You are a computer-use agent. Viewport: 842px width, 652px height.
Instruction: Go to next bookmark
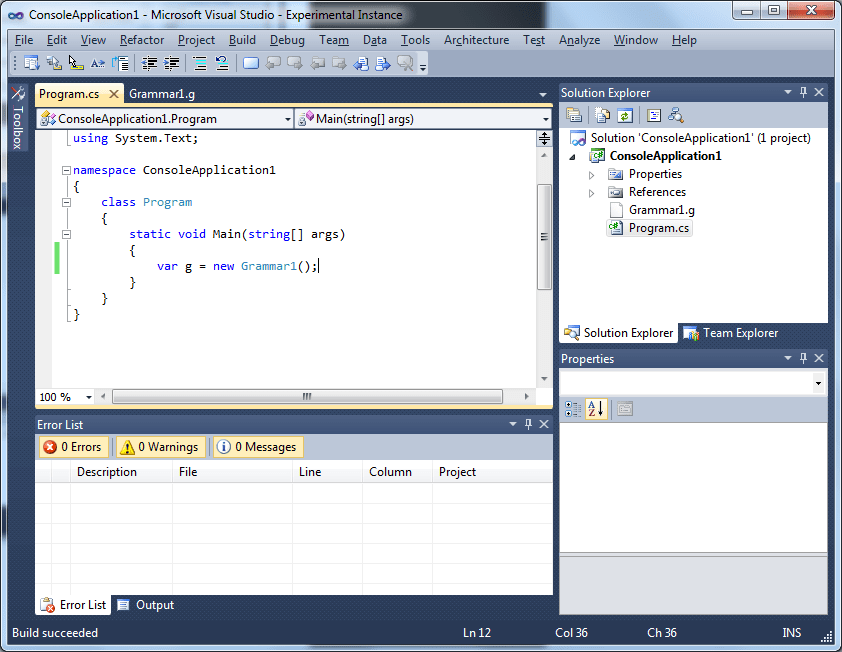point(295,63)
